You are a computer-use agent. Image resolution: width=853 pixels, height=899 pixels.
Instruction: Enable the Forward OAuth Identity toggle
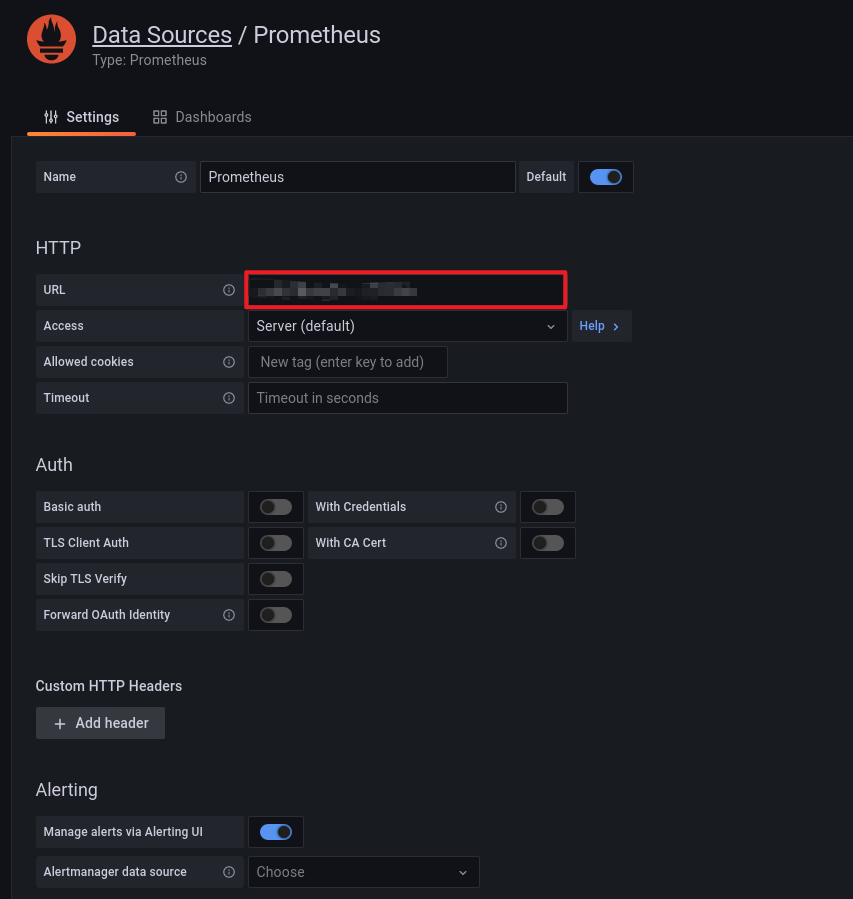(x=276, y=615)
